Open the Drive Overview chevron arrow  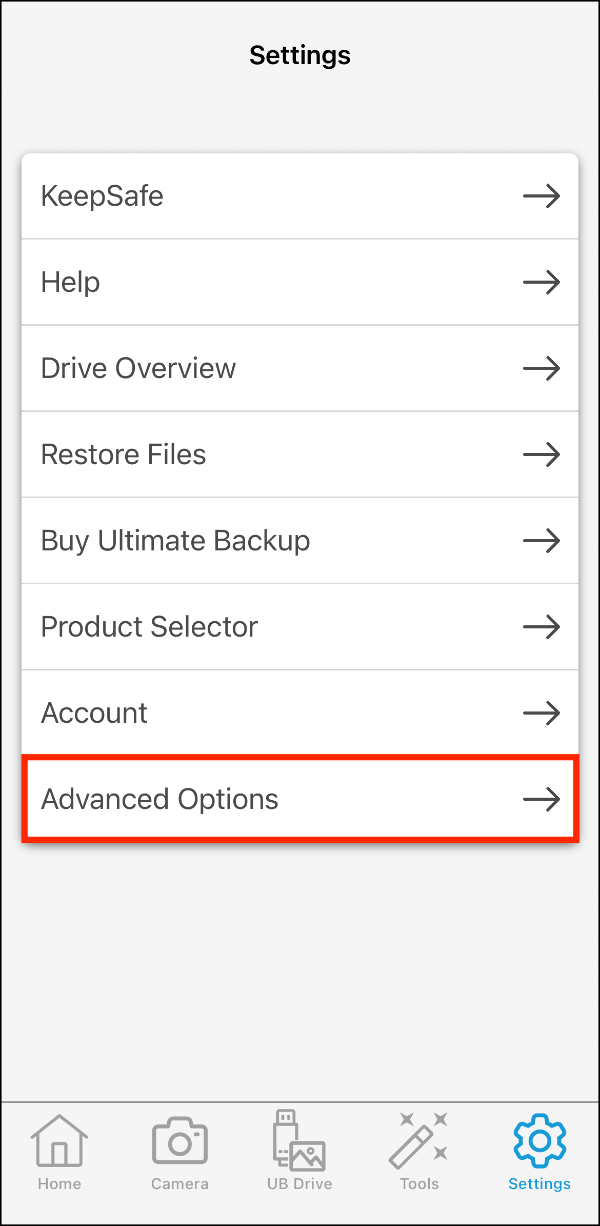(541, 368)
